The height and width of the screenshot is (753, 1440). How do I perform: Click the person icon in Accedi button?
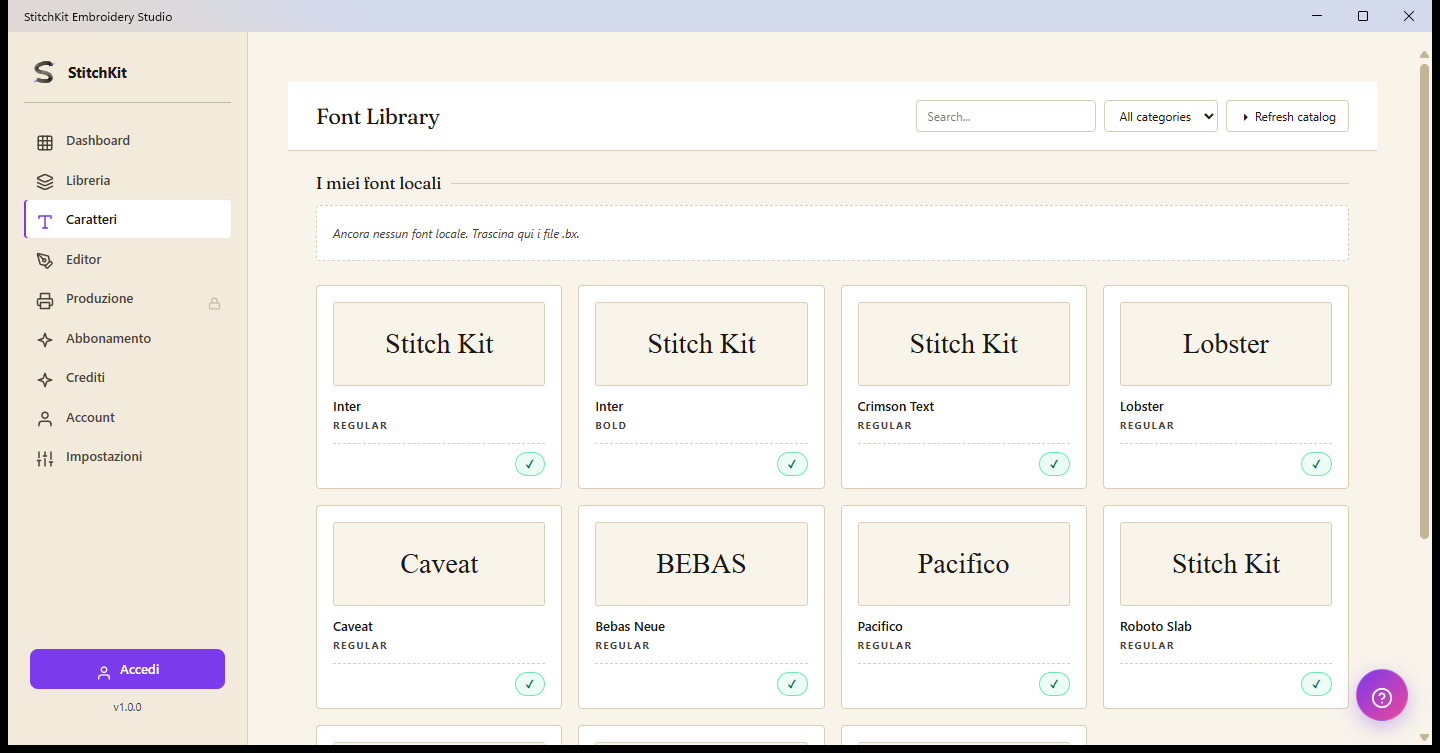(104, 672)
